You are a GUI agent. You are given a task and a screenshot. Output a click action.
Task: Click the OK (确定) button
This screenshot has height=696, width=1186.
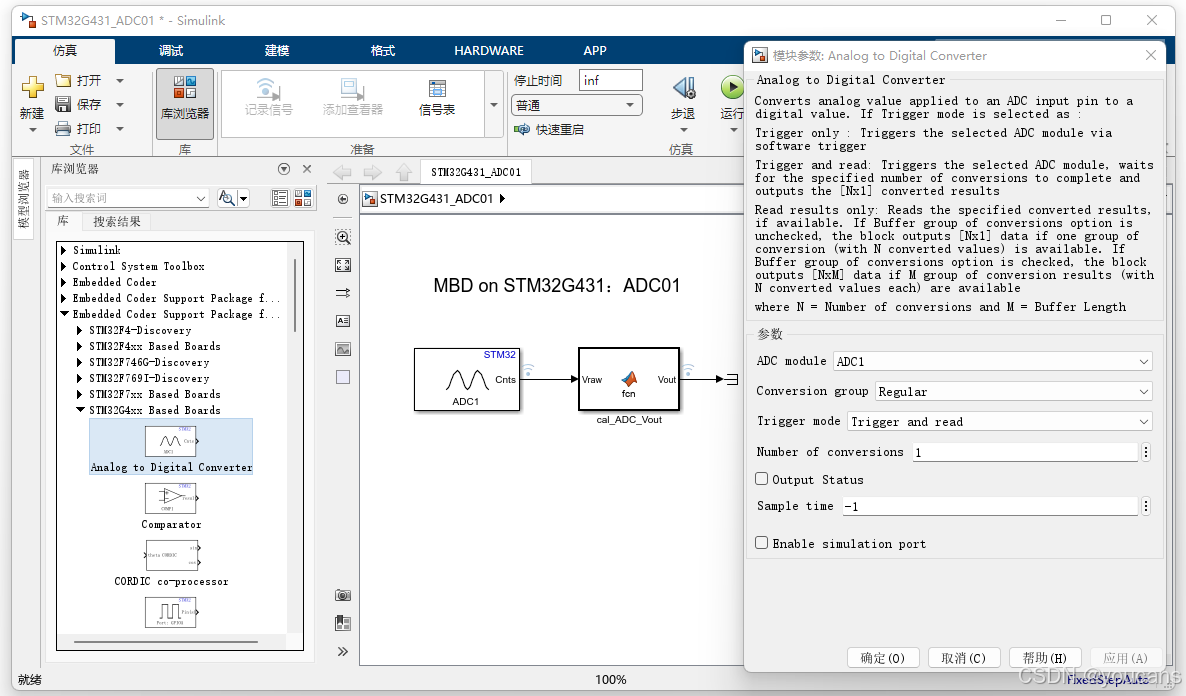(x=883, y=658)
